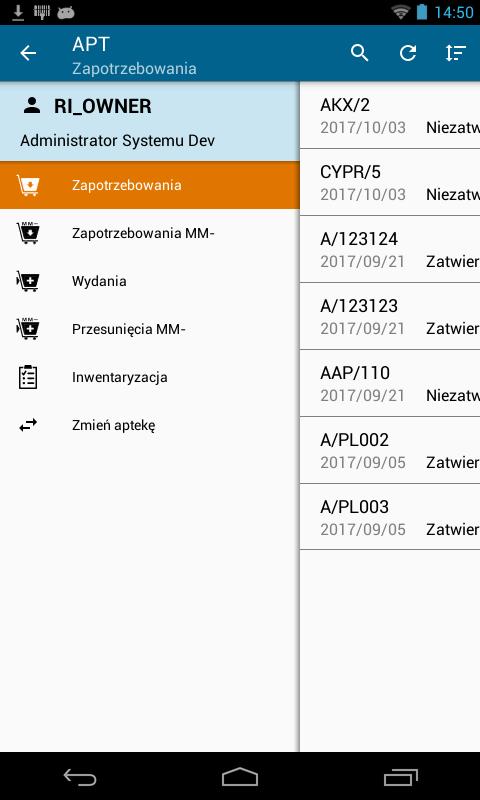Click the Inwentaryzacja clipboard icon
The height and width of the screenshot is (800, 480).
click(28, 378)
